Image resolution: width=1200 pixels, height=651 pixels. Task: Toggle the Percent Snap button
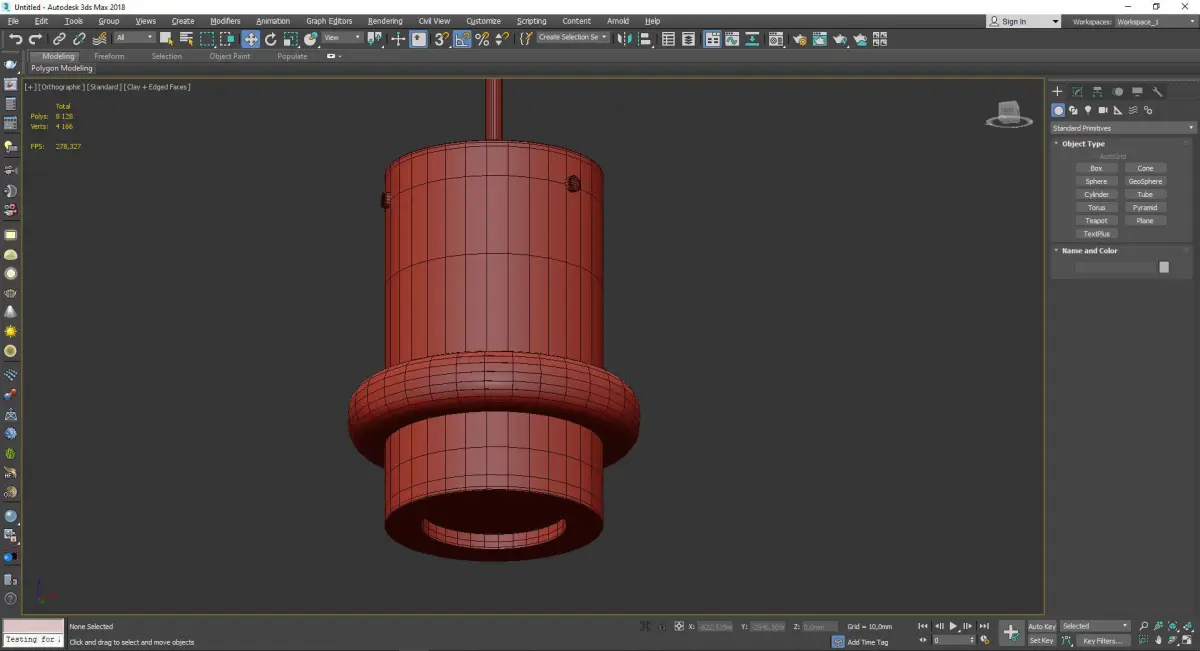[482, 39]
